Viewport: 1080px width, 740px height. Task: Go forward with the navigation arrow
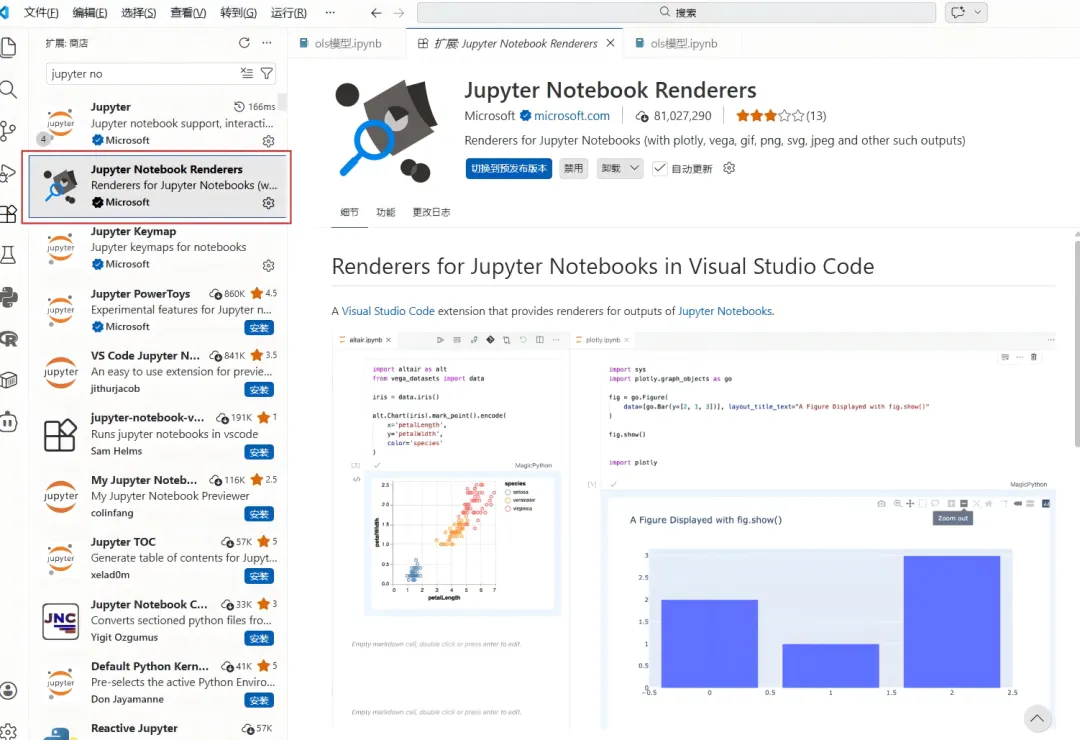(x=399, y=12)
